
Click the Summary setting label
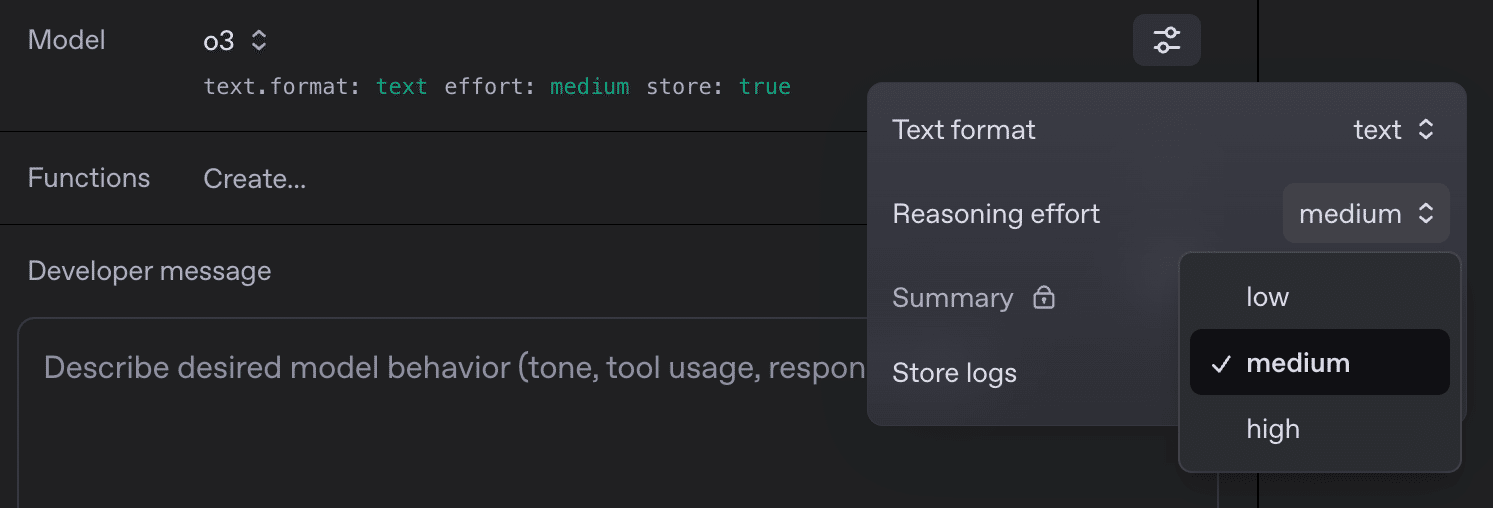click(952, 298)
